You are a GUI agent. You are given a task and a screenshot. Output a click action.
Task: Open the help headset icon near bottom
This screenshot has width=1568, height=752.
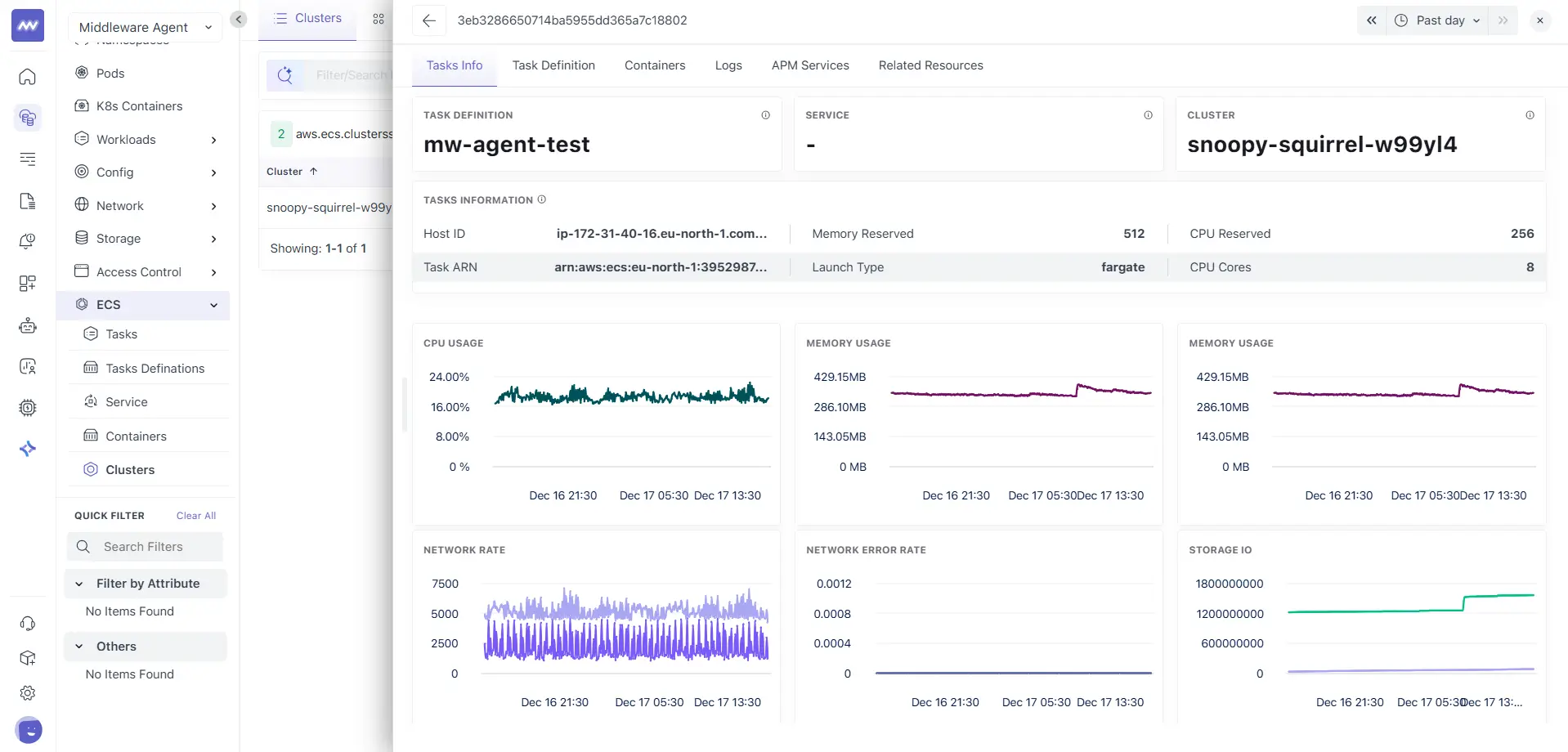tap(27, 624)
